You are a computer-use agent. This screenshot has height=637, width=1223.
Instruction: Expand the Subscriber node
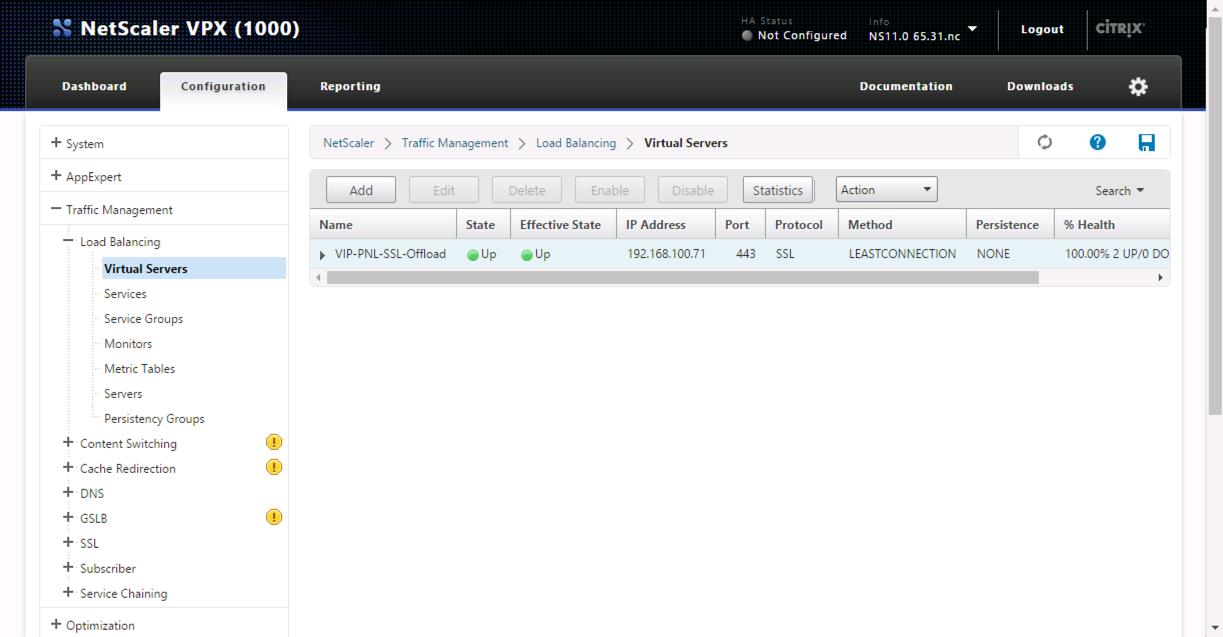pos(68,567)
